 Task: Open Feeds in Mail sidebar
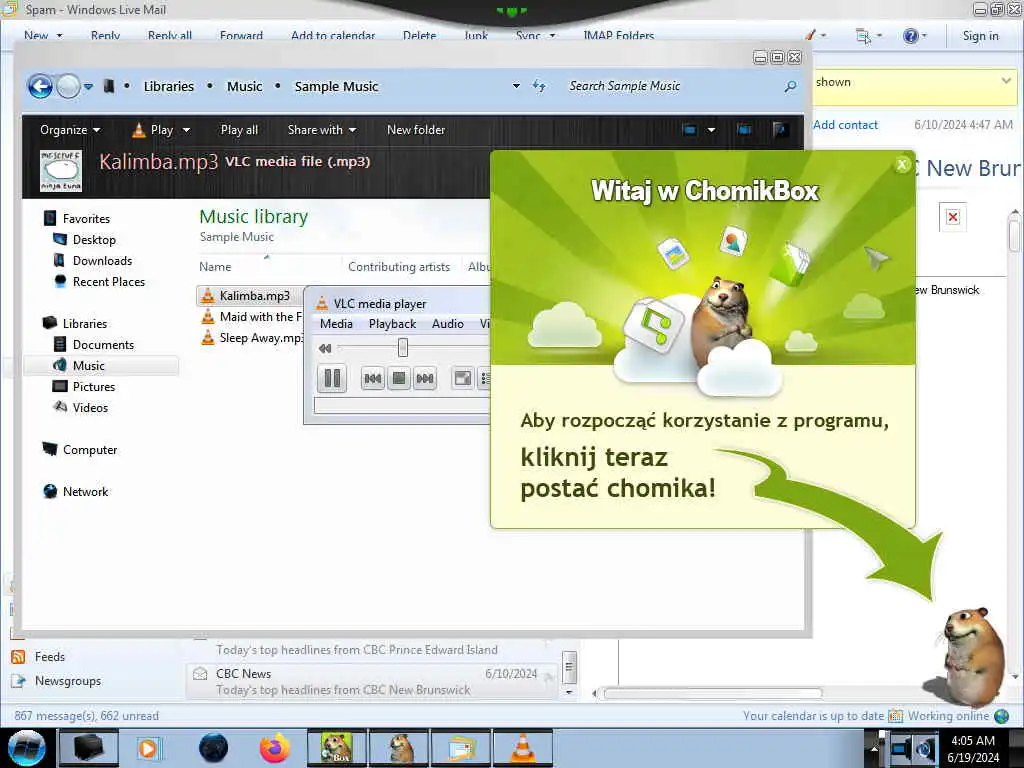click(x=38, y=656)
